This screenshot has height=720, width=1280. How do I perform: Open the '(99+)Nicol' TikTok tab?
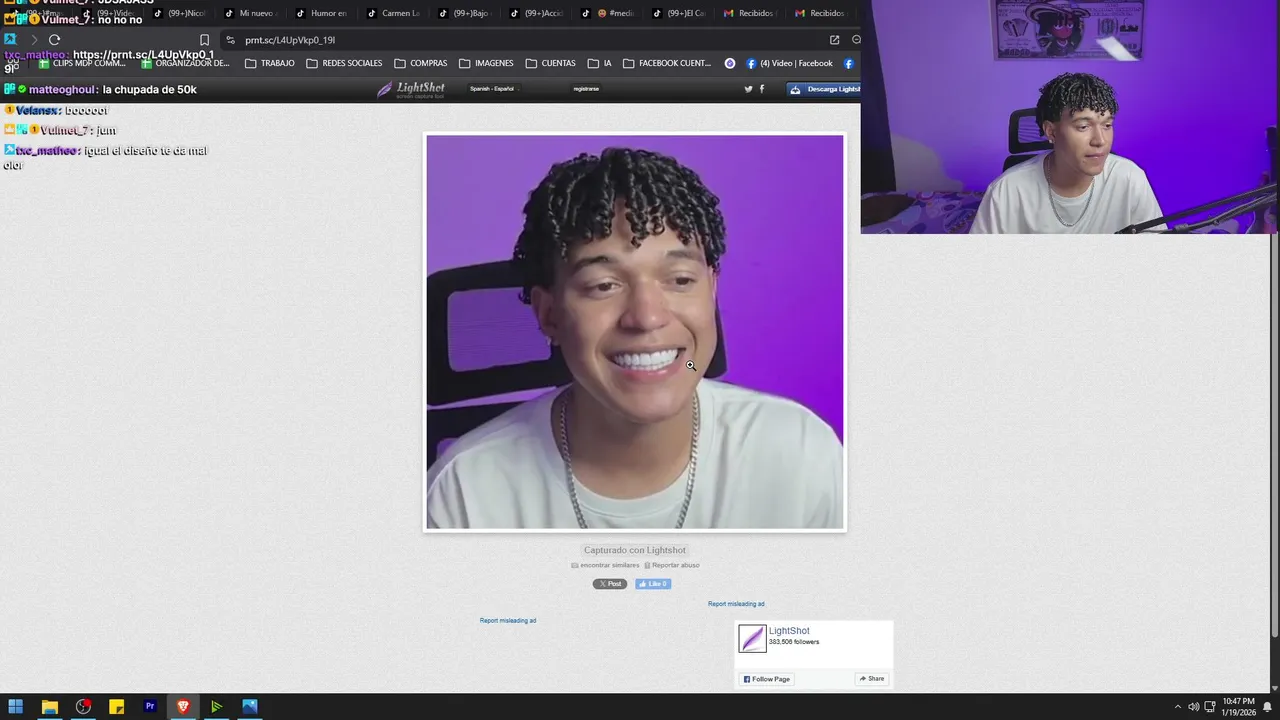click(x=178, y=13)
